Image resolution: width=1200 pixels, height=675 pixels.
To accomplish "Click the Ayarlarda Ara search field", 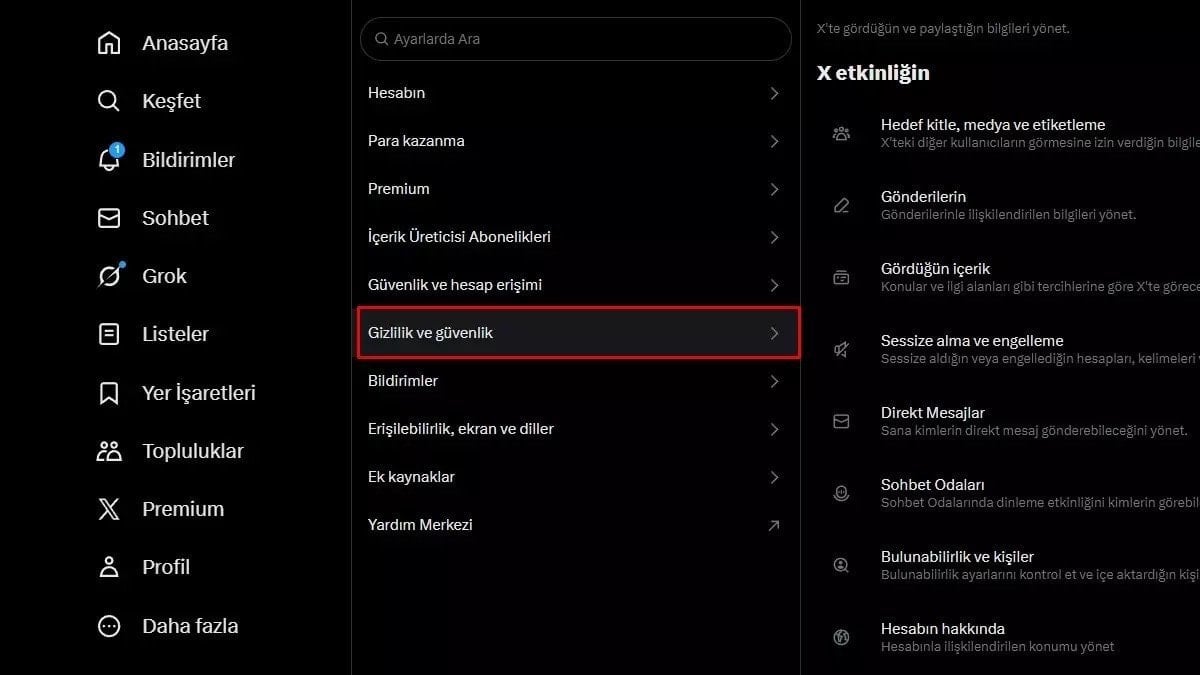I will tap(576, 39).
